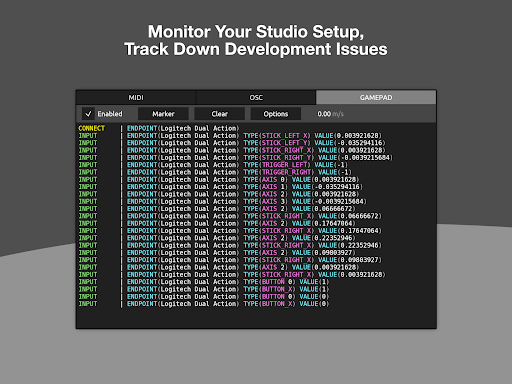Click the AXIS 3 log line
Image resolution: width=512 pixels, height=384 pixels.
[x=222, y=202]
